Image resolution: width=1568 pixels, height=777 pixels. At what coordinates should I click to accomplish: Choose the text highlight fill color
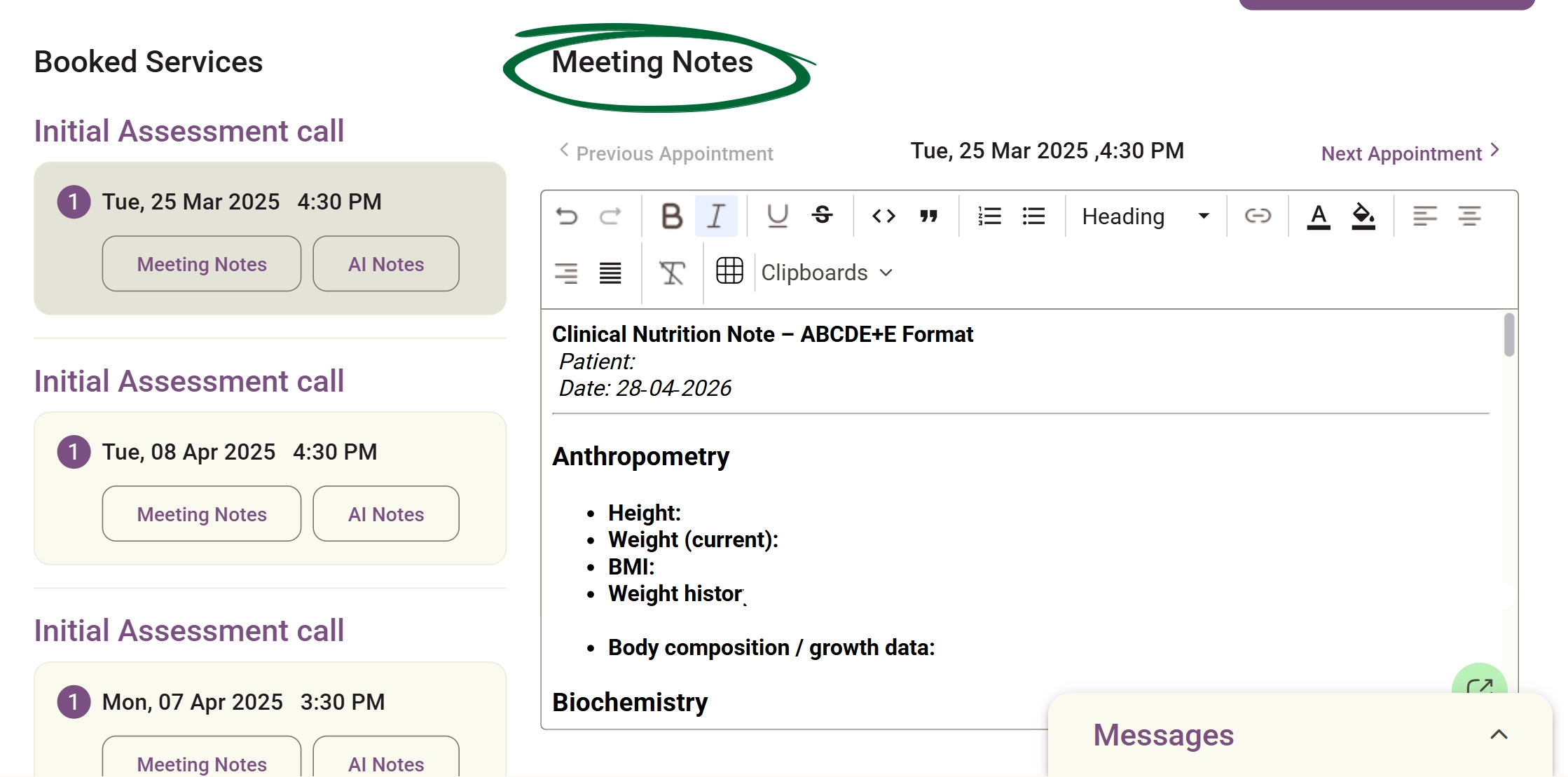coord(1363,216)
